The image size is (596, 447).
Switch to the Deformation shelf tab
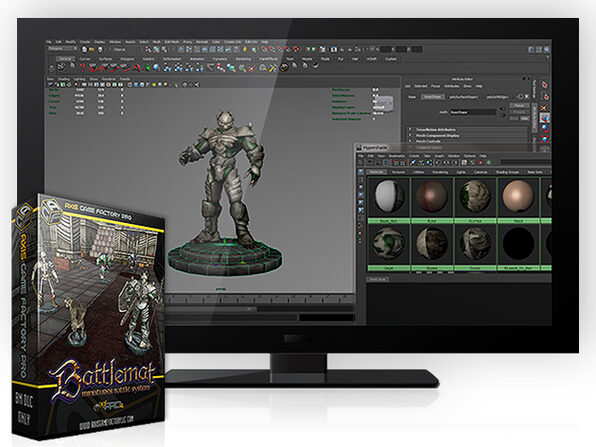172,59
